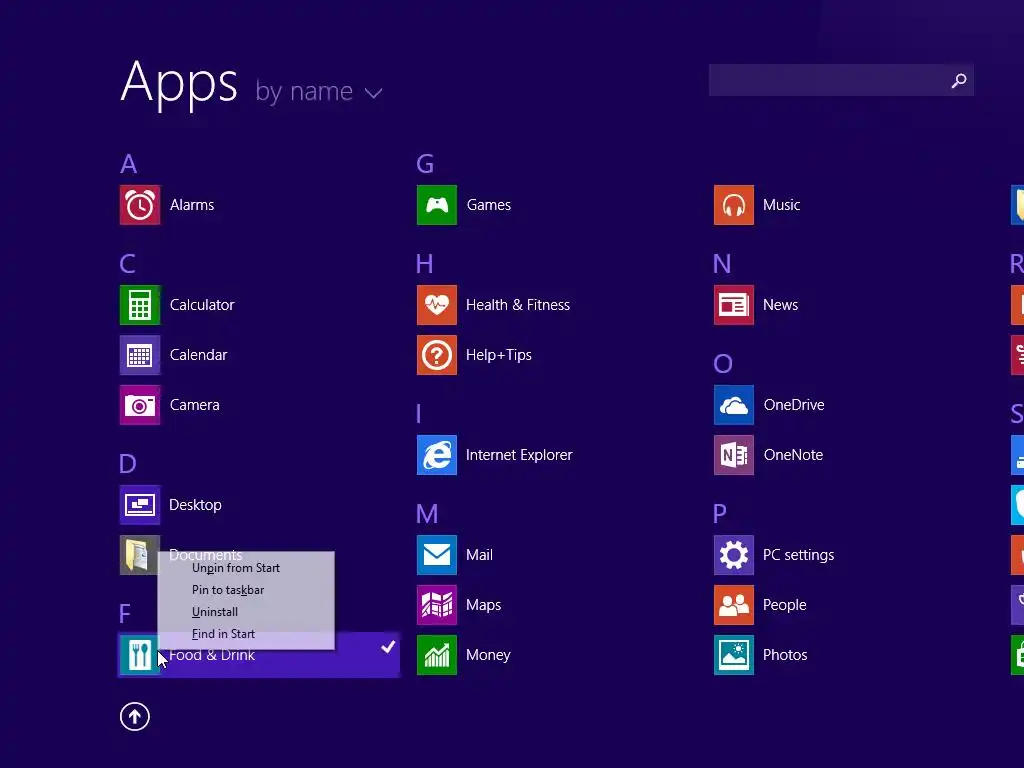The image size is (1024, 768).
Task: Click the letter P group header
Action: point(720,514)
